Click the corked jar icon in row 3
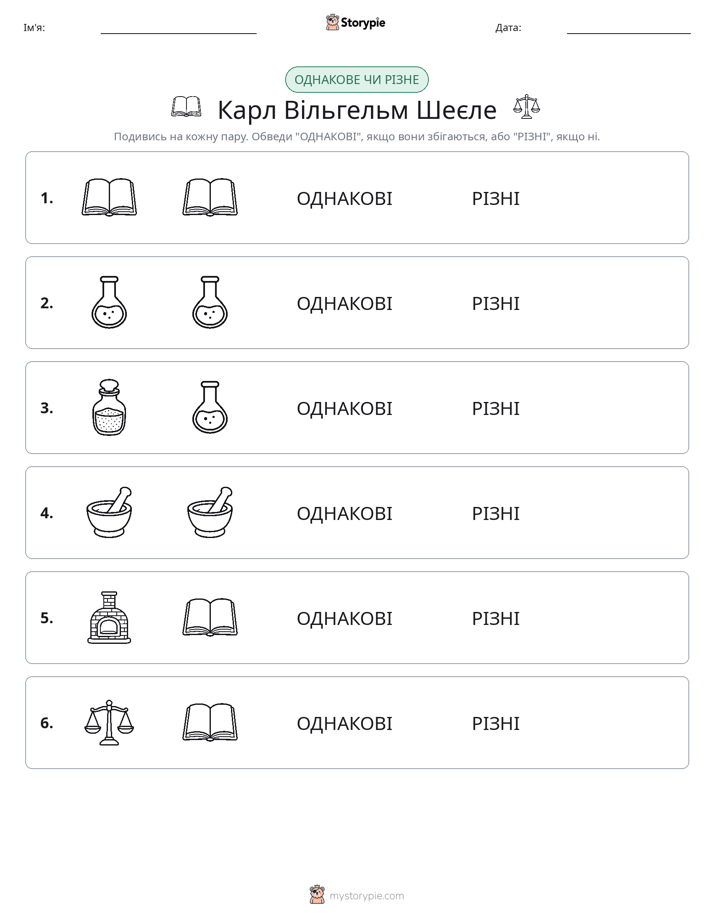The width and height of the screenshot is (714, 924). pyautogui.click(x=109, y=407)
